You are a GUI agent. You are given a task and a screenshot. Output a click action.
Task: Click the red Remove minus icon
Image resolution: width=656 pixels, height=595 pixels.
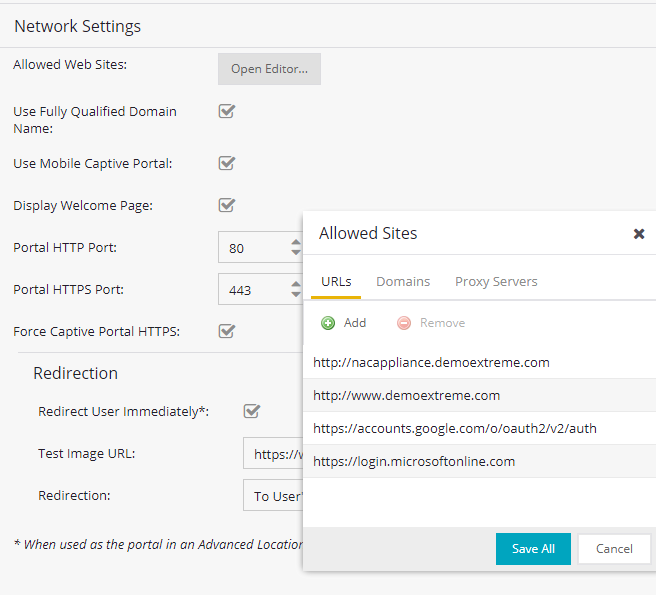(x=404, y=323)
